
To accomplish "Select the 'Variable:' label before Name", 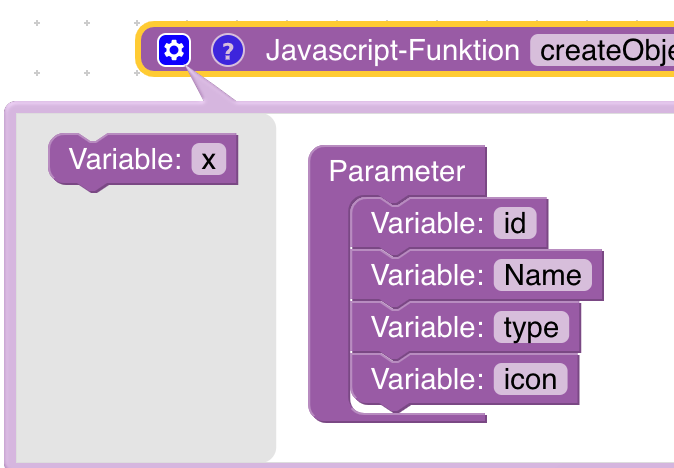I will [428, 275].
